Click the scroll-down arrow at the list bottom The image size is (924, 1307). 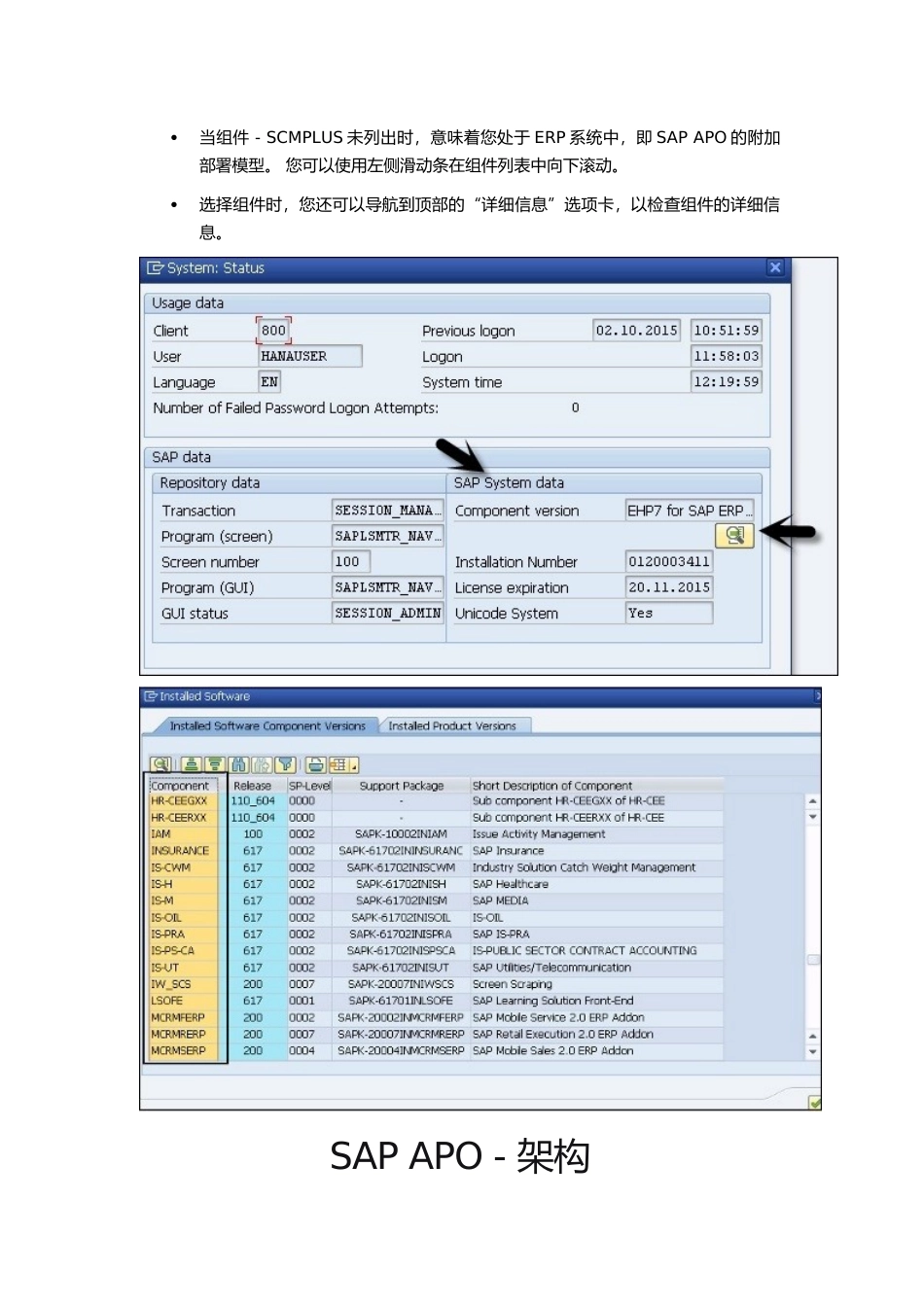[x=812, y=1052]
